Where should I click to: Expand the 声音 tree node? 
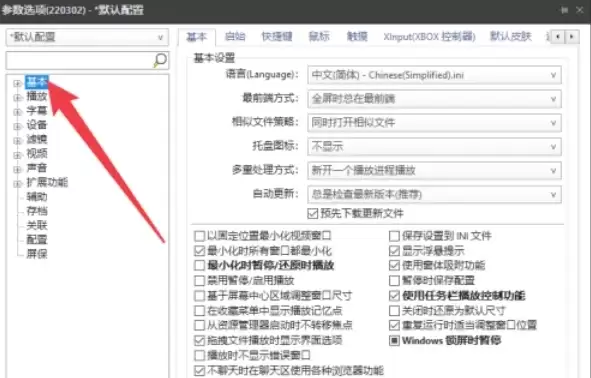[x=17, y=169]
